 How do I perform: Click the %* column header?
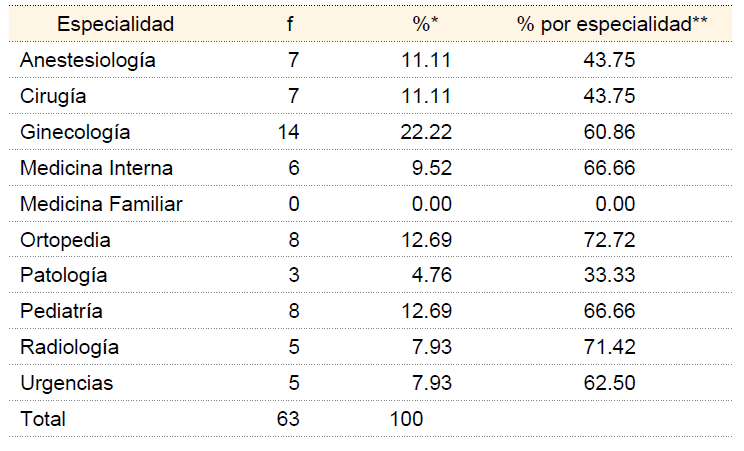point(423,24)
